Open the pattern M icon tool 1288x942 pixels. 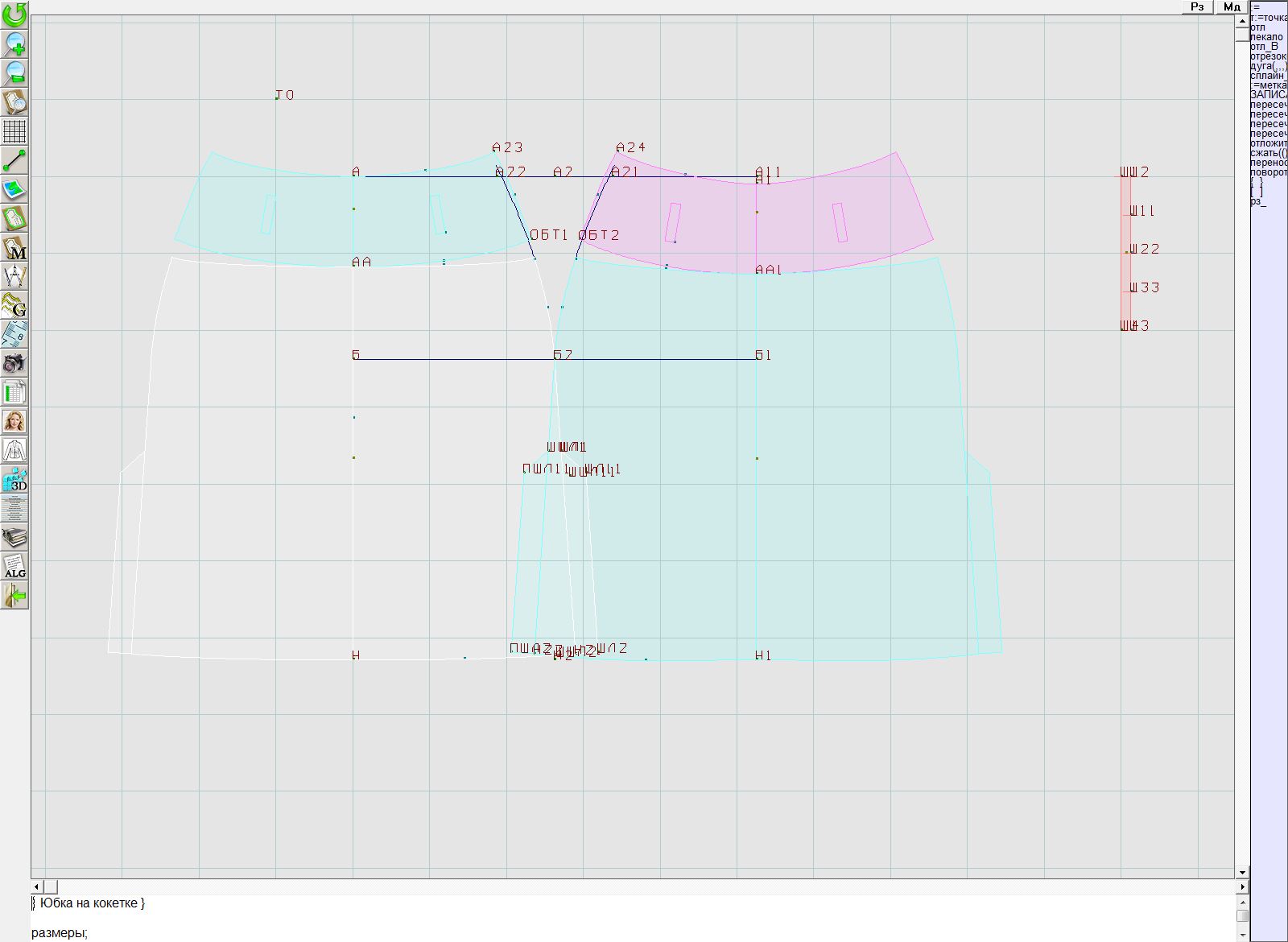[14, 247]
